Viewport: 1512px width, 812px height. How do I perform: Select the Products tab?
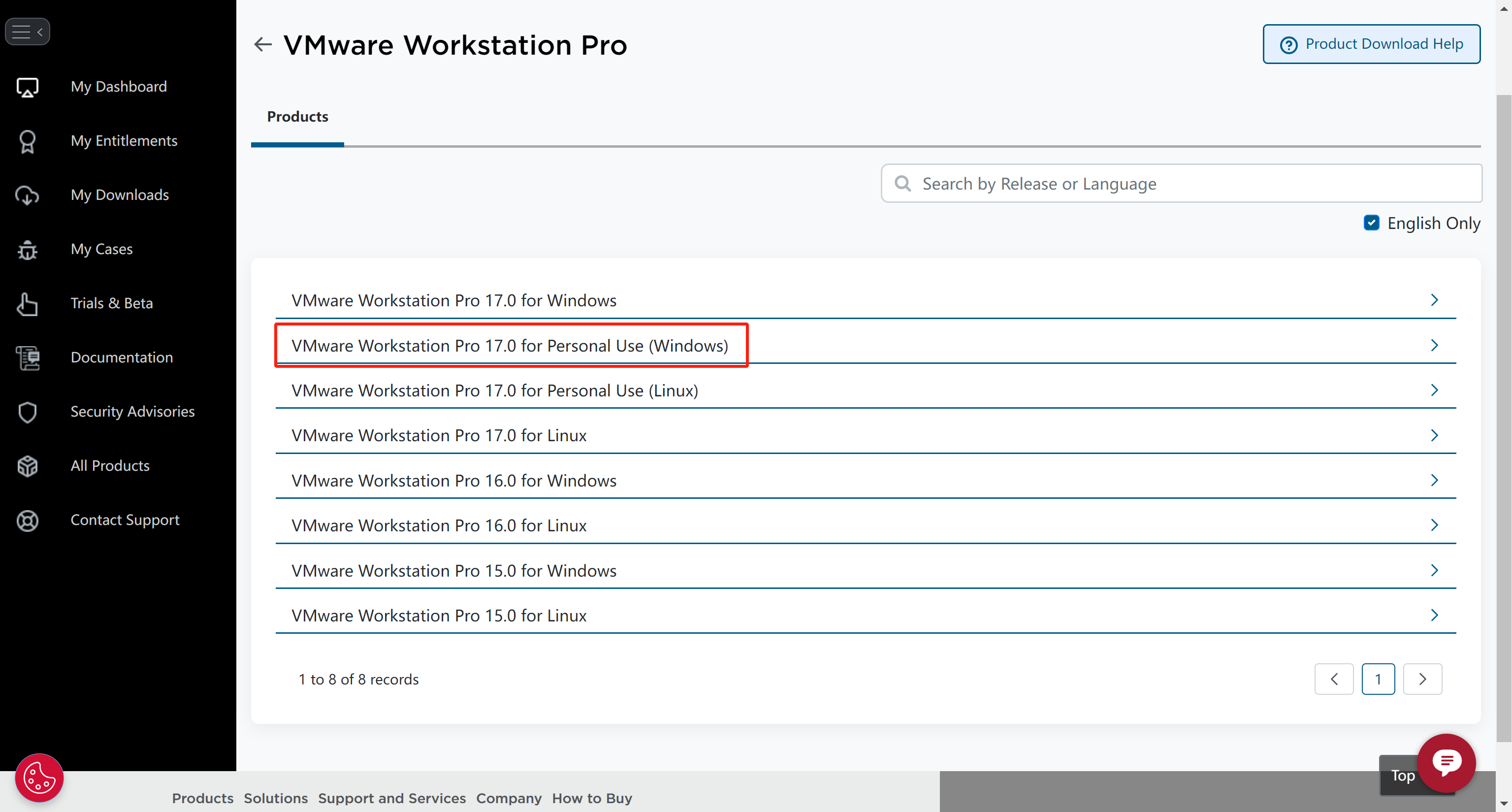pos(297,116)
